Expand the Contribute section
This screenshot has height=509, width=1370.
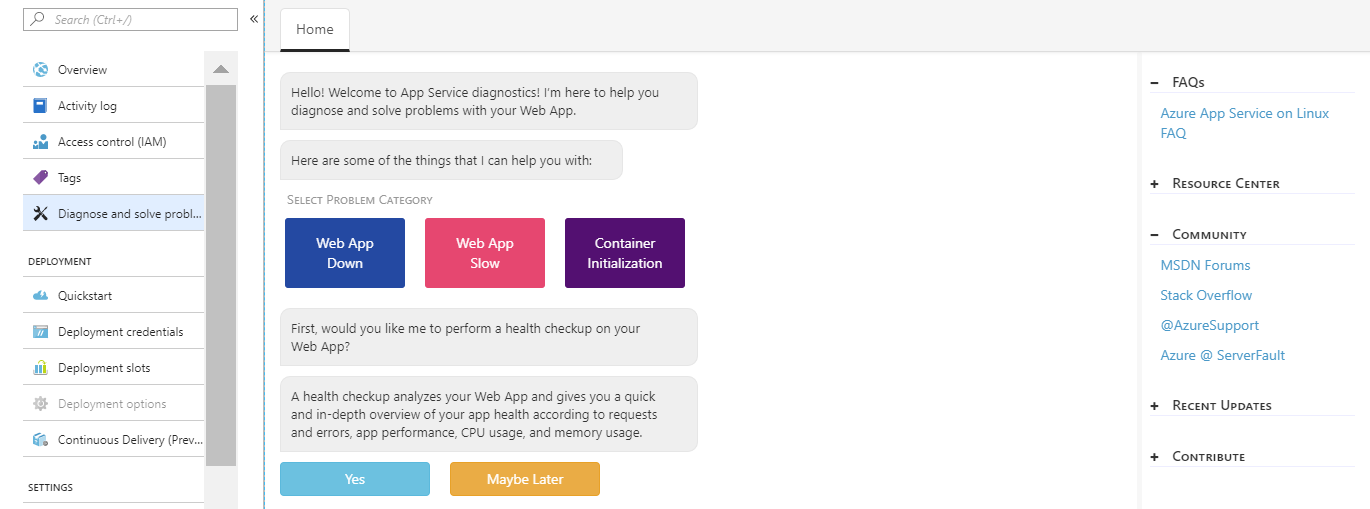coord(1155,457)
